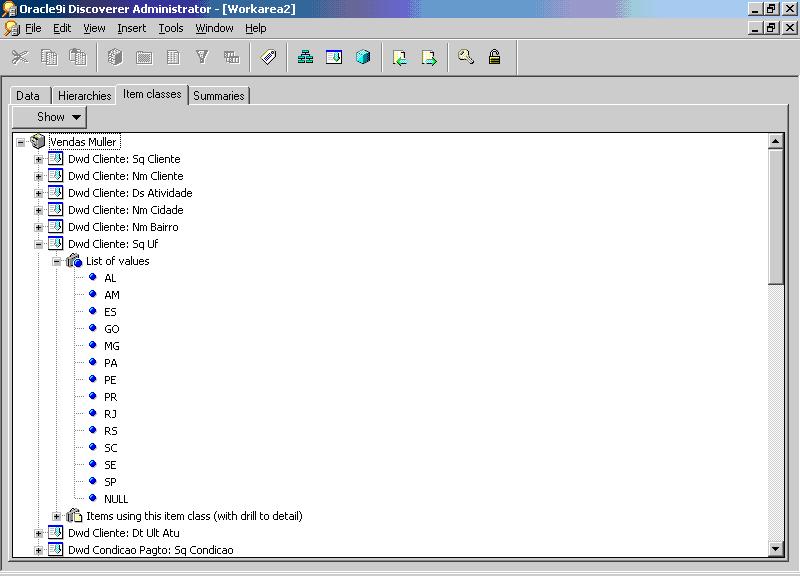Switch to the Hierarchies tab
This screenshot has height=576, width=800.
click(x=84, y=96)
